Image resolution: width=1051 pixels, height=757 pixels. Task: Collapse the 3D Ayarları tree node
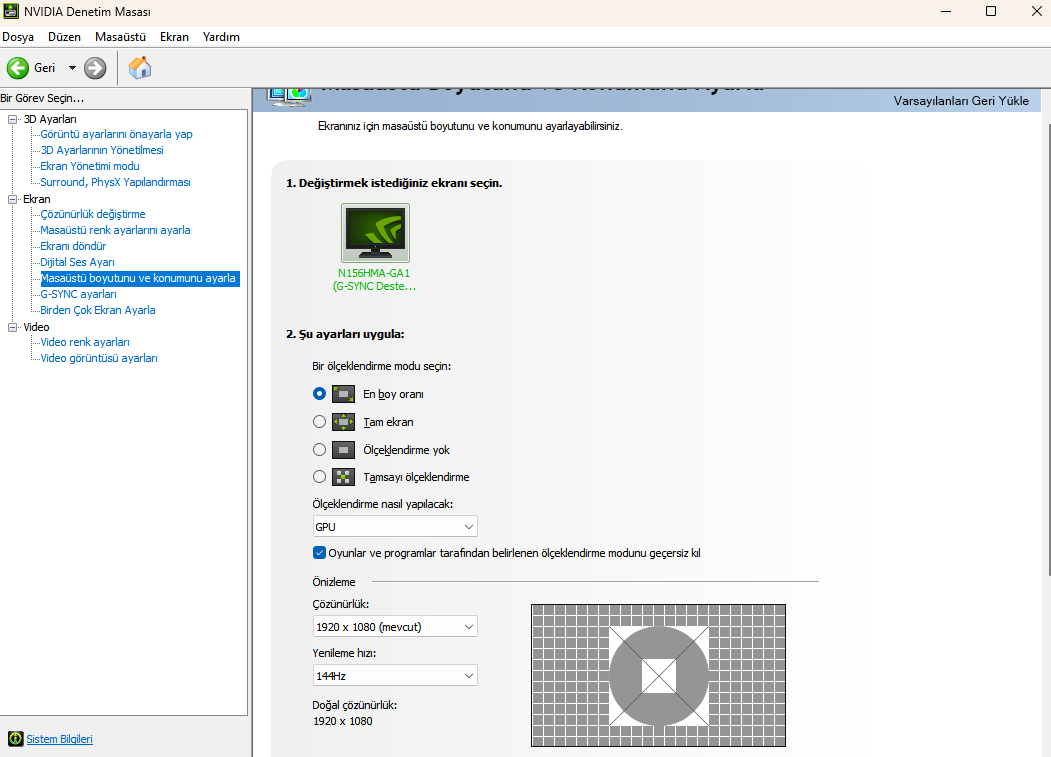(x=12, y=119)
